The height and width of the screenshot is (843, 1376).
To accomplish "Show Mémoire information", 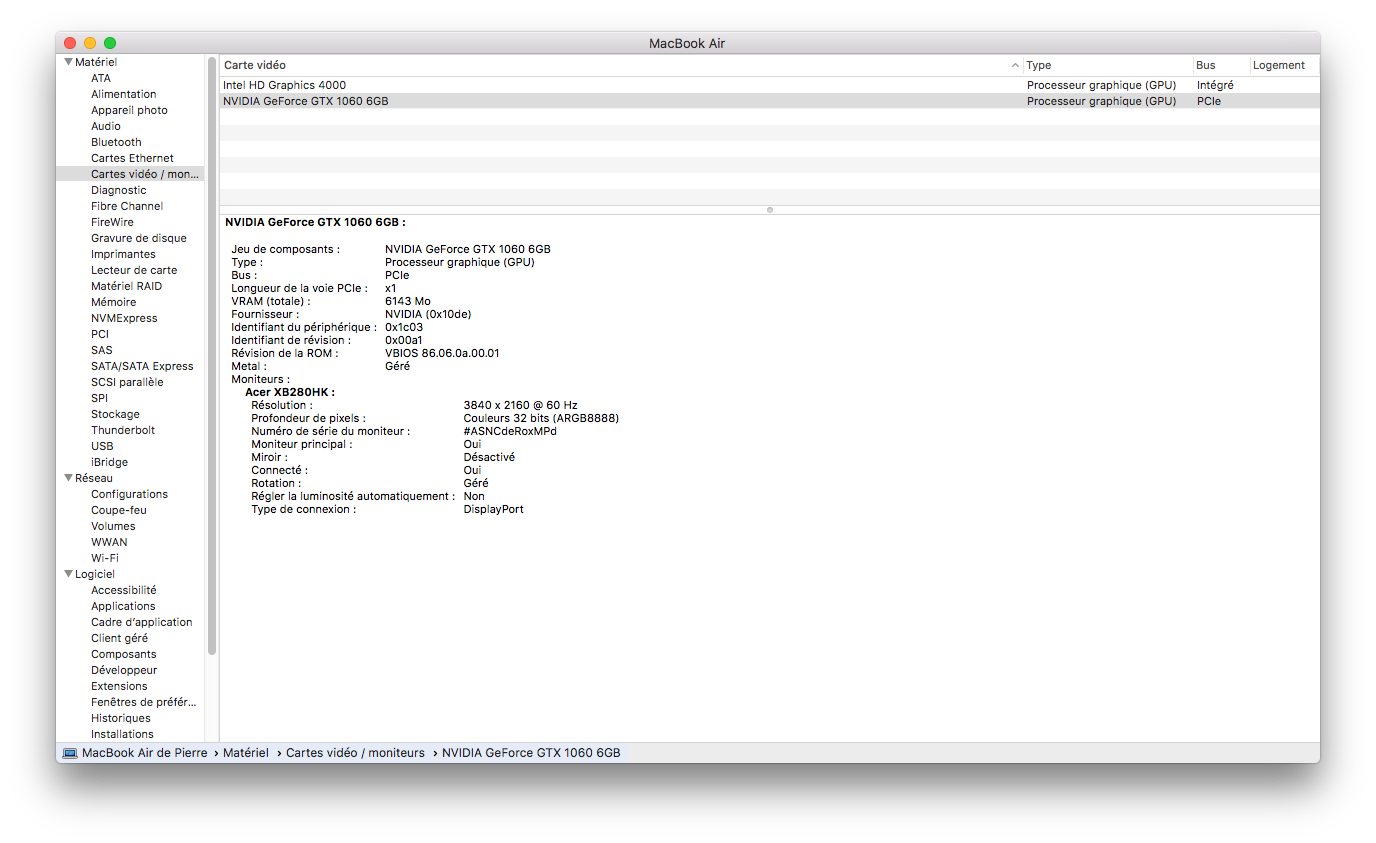I will [x=114, y=302].
